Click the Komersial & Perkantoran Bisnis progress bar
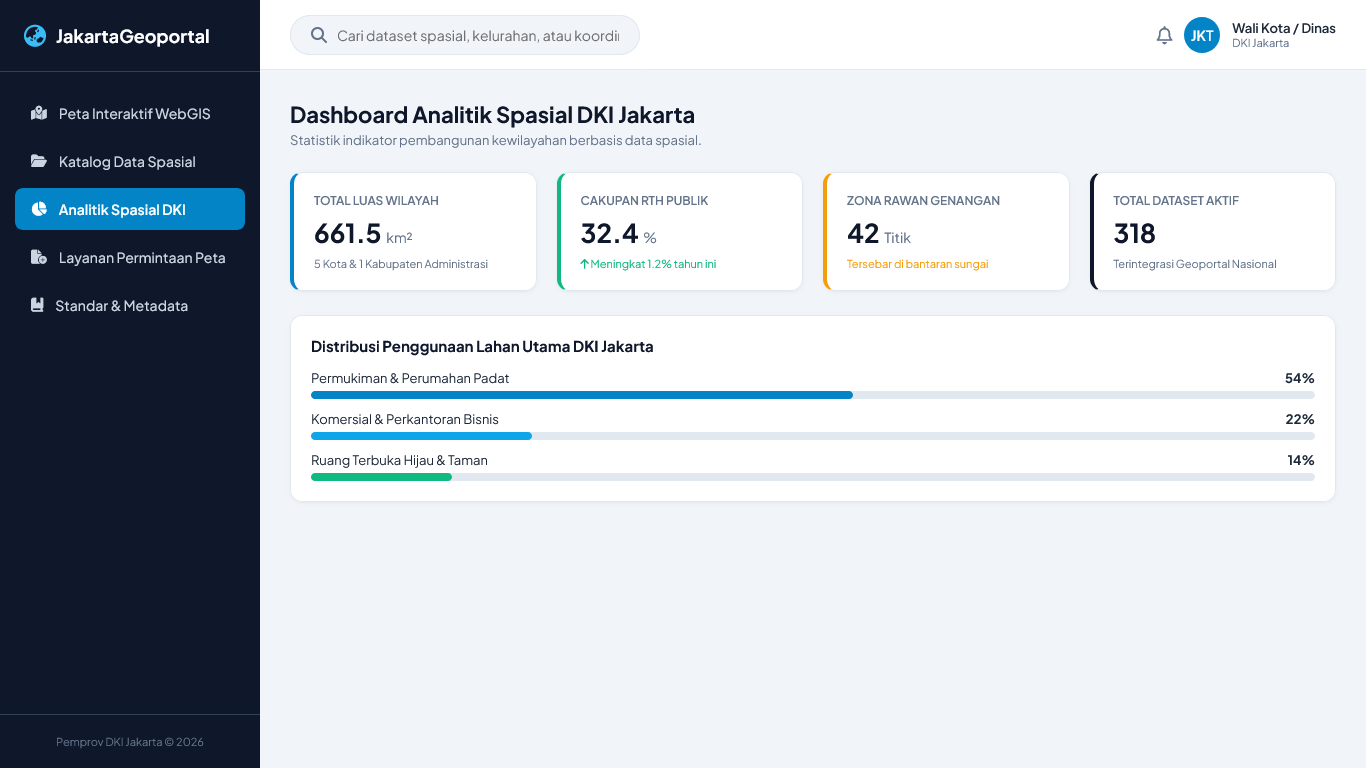 pos(813,436)
